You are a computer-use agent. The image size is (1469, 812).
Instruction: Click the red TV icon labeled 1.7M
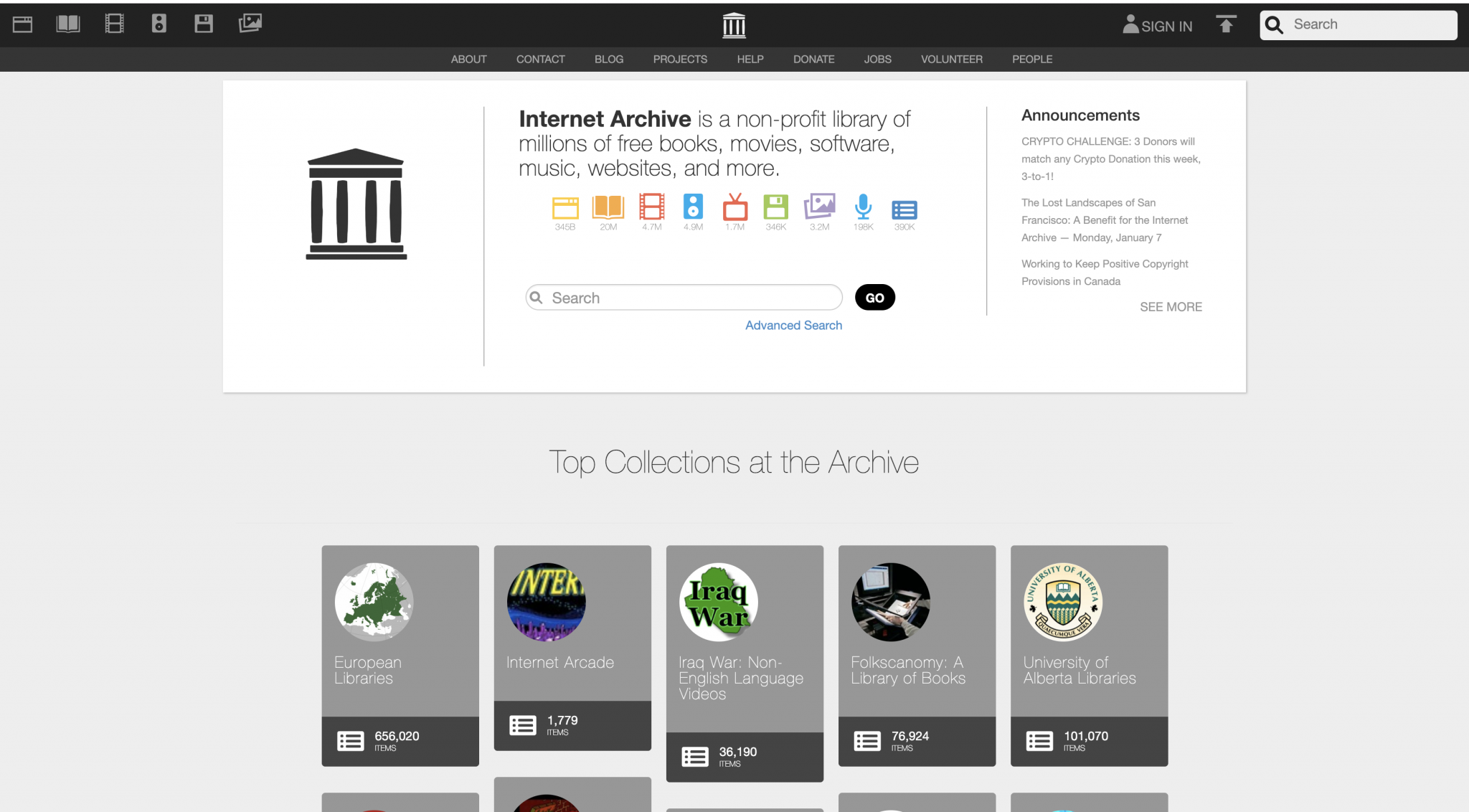(x=735, y=207)
